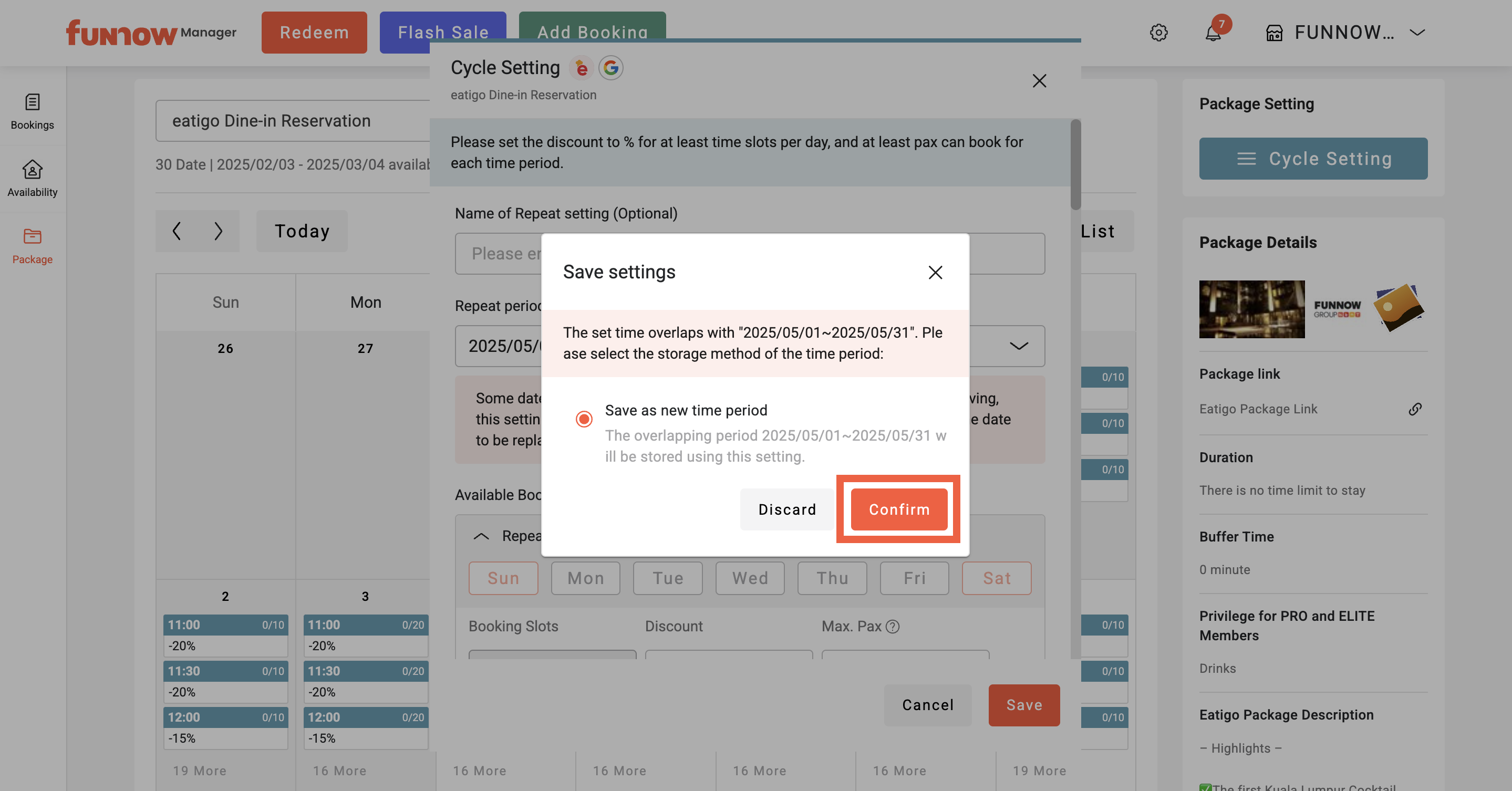1512x791 pixels.
Task: Click Confirm in Save settings dialog
Action: 898,509
